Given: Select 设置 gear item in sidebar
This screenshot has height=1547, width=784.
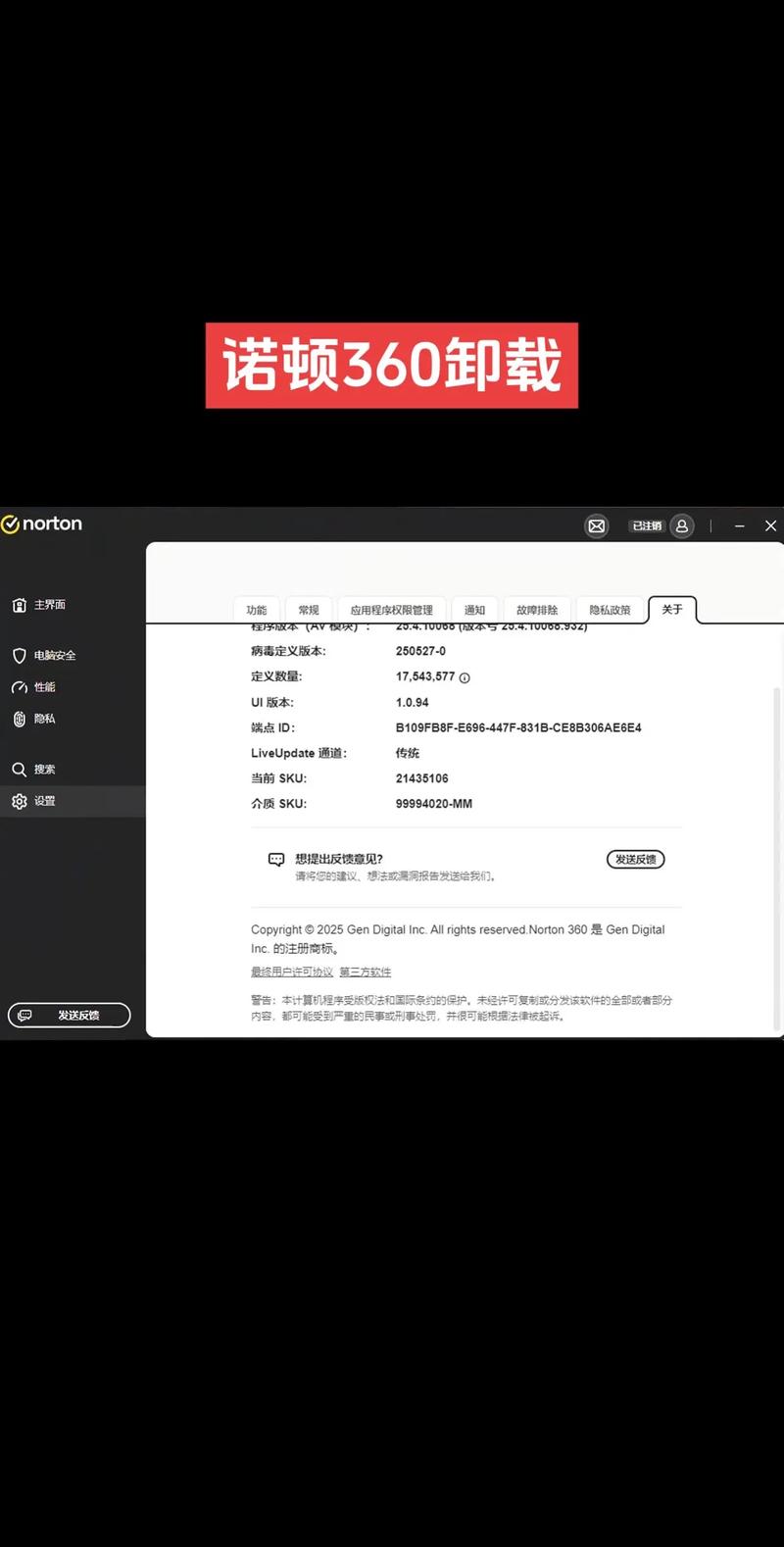Looking at the screenshot, I should click(73, 801).
